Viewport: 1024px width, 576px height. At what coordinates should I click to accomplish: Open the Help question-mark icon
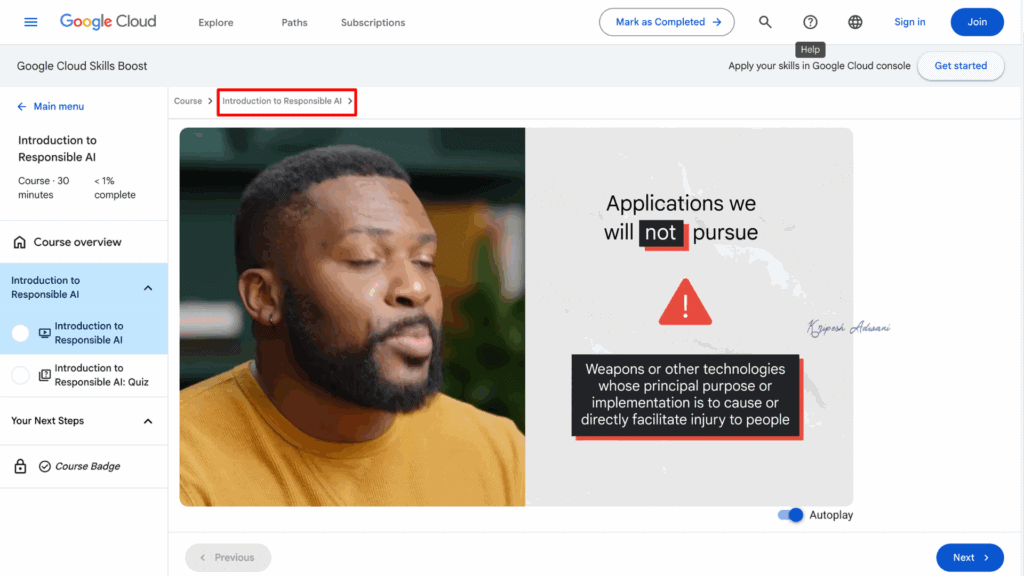click(x=810, y=21)
